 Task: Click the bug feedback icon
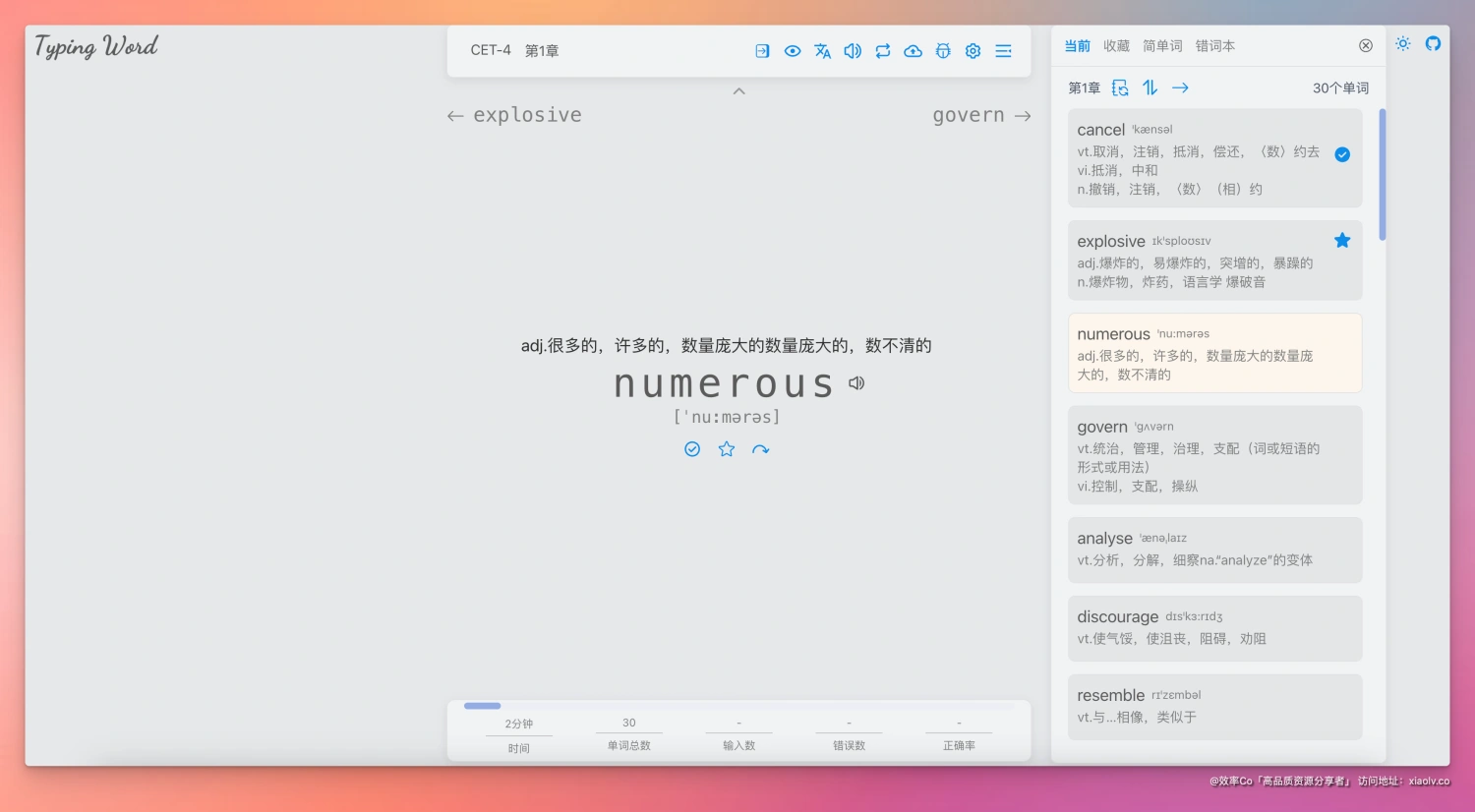coord(943,51)
